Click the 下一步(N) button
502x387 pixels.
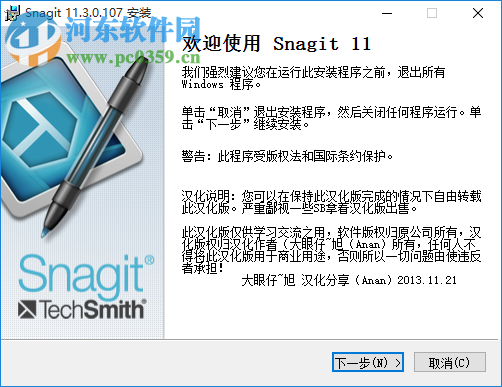click(368, 362)
